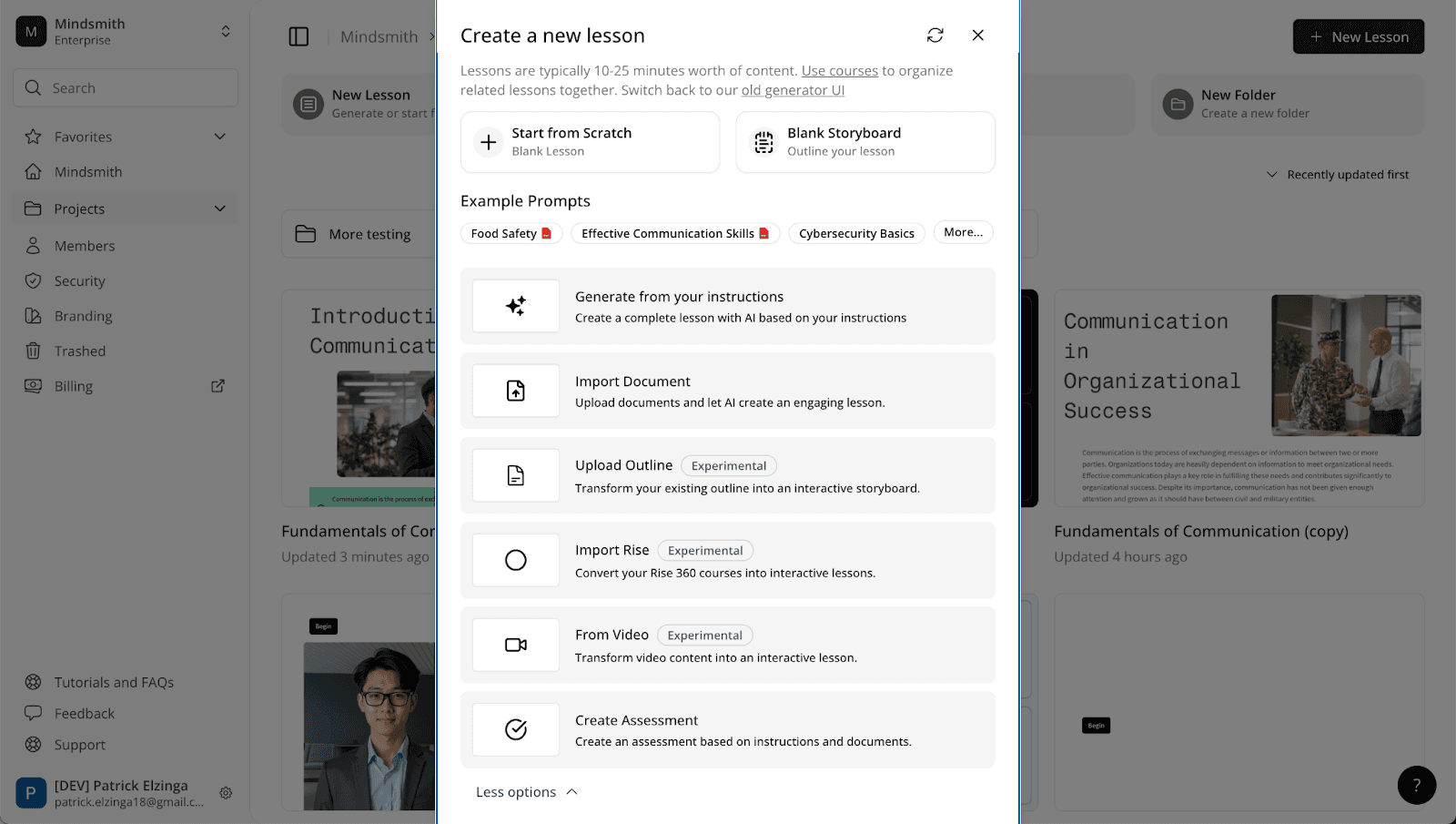Open Fundamentals of Communication (copy) lesson title
This screenshot has height=824, width=1456.
1201,531
